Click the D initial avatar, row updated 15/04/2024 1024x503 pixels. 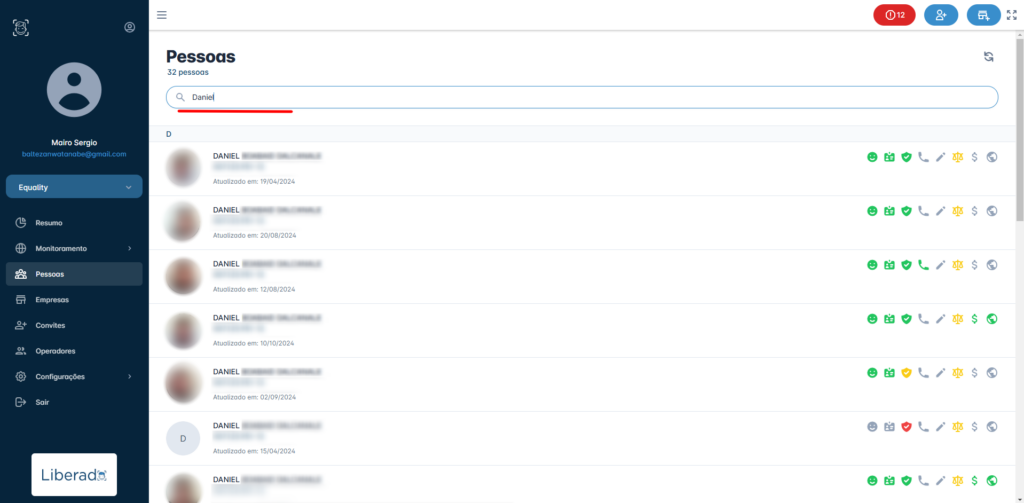[183, 438]
